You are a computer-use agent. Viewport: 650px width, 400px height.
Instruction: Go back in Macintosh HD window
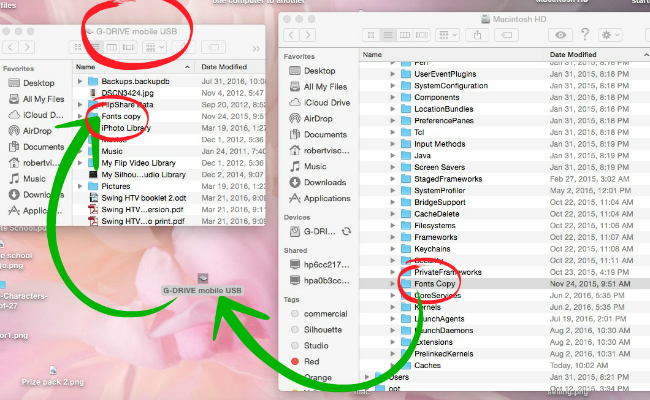coord(291,35)
